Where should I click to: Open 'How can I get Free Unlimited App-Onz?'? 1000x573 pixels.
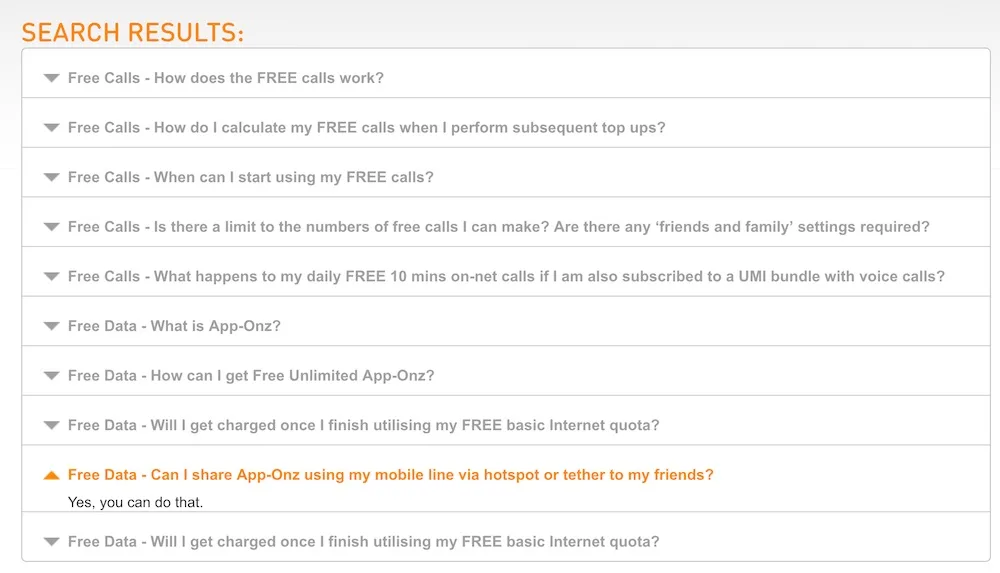coord(251,376)
